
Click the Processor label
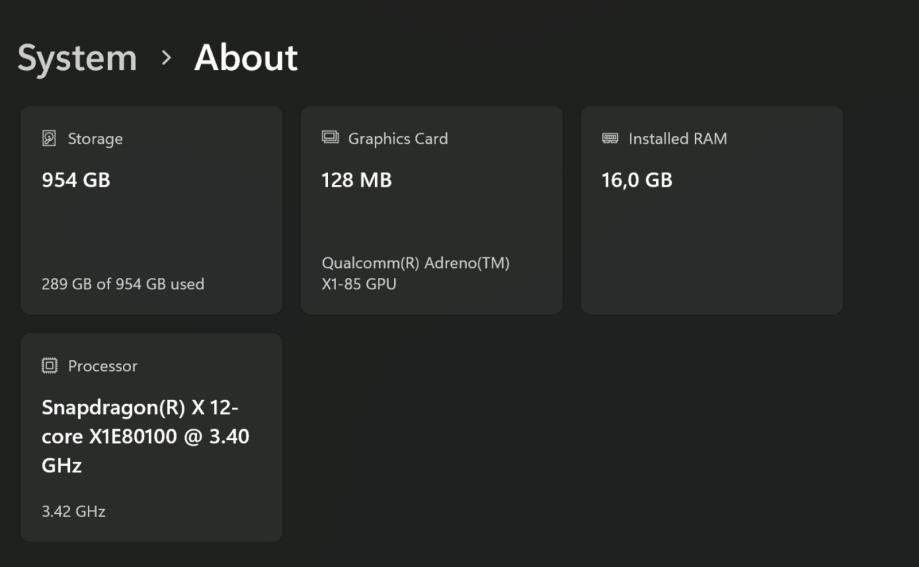click(x=102, y=366)
